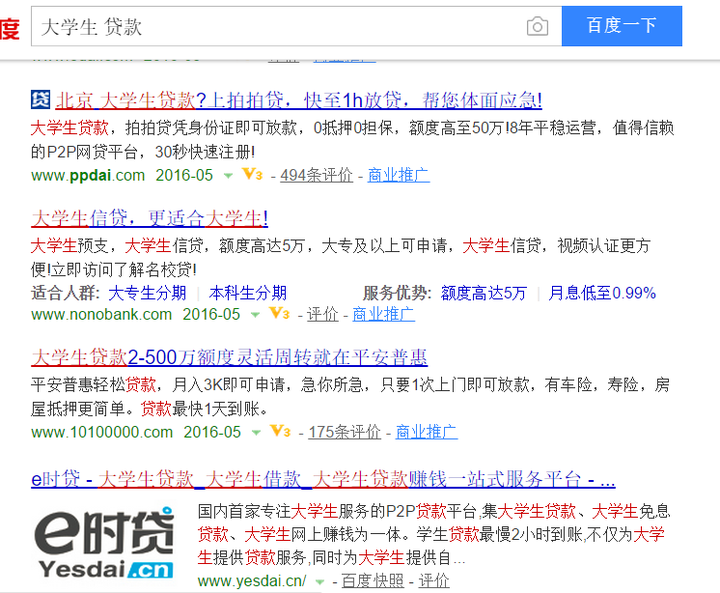Click the www.yesdai.cn/ URL text

pos(252,581)
